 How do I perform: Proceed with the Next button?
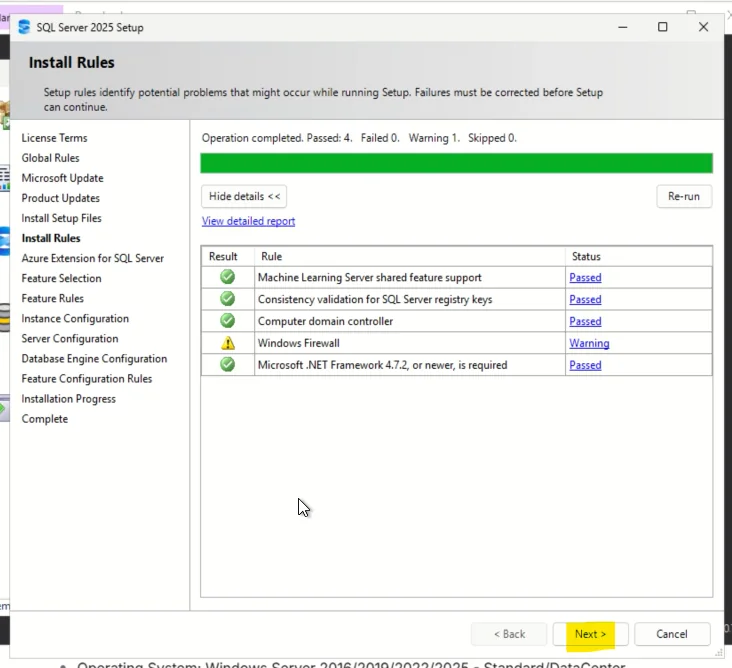click(591, 634)
